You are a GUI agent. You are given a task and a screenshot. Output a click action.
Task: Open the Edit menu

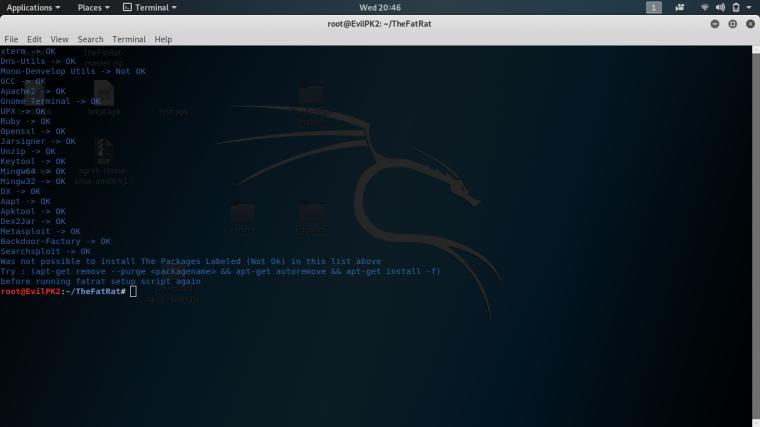point(34,39)
